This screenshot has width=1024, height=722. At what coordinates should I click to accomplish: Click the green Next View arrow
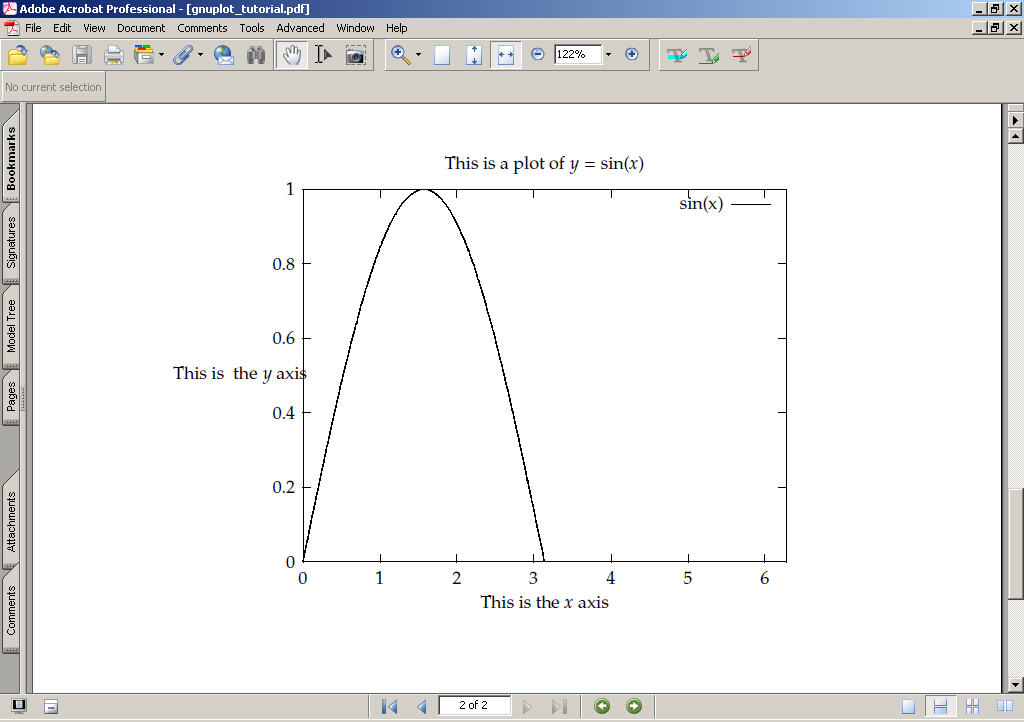633,706
